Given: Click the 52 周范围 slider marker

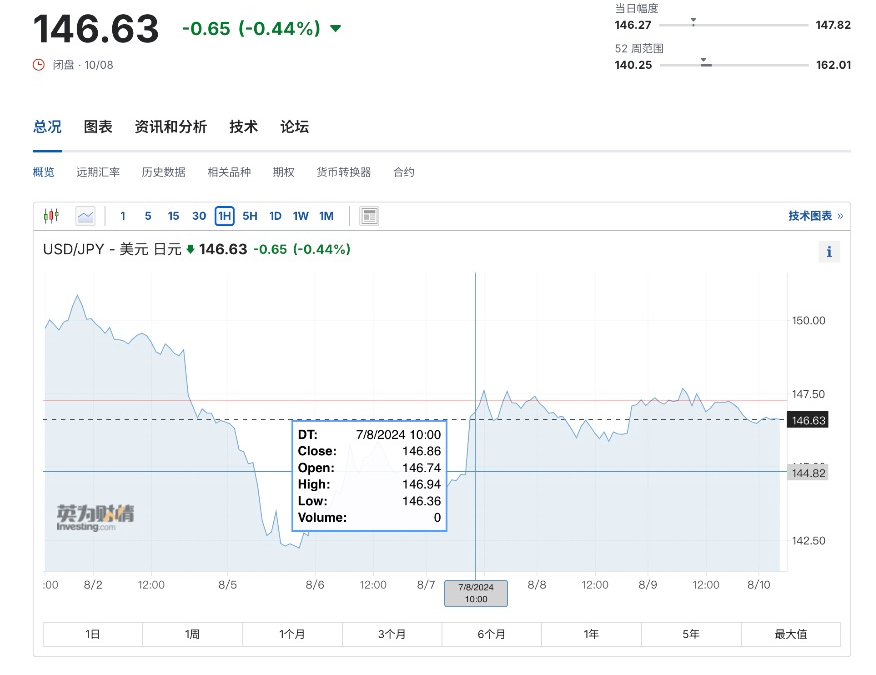Looking at the screenshot, I should pos(705,61).
